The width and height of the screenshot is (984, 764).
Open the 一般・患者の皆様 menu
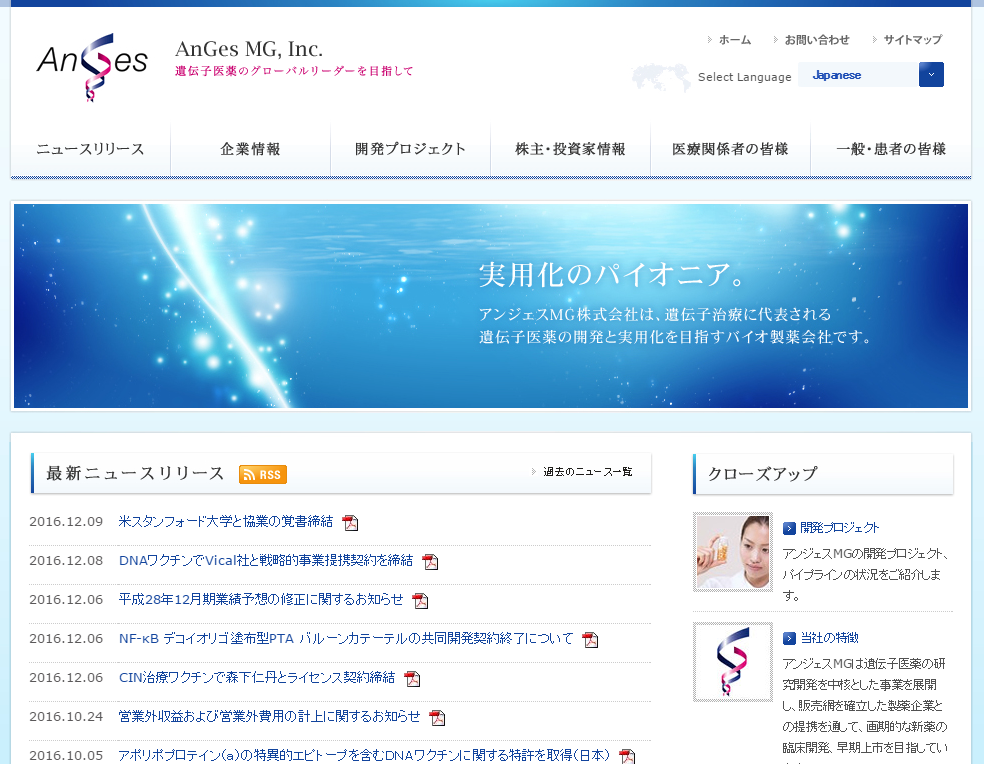(x=891, y=149)
